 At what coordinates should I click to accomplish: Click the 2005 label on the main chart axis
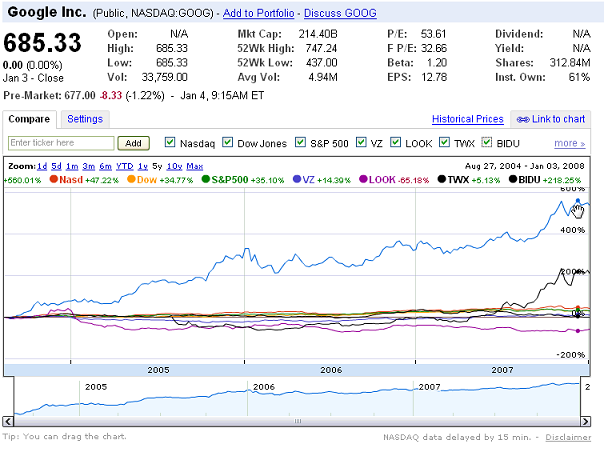[x=158, y=370]
